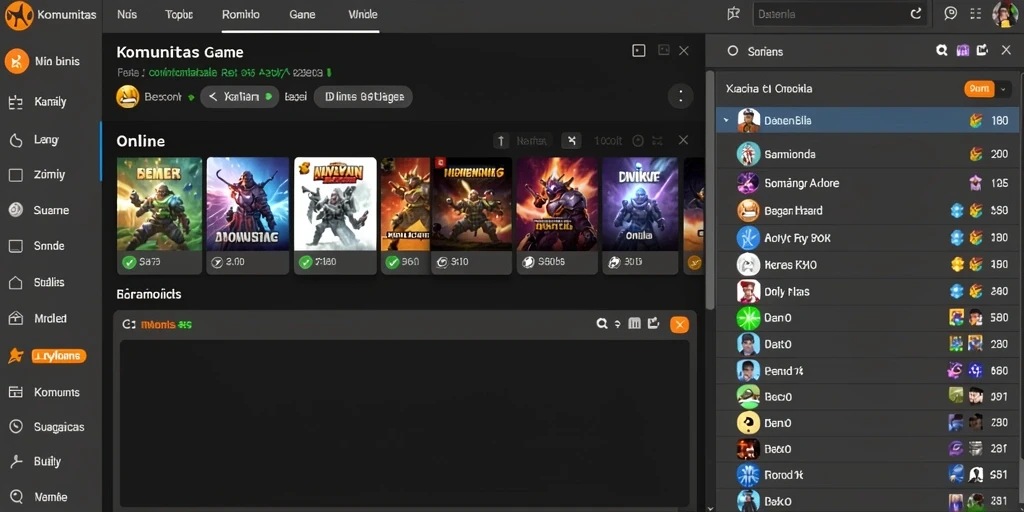Open Namße search icon in sidebar
The height and width of the screenshot is (512, 1024).
click(x=16, y=497)
